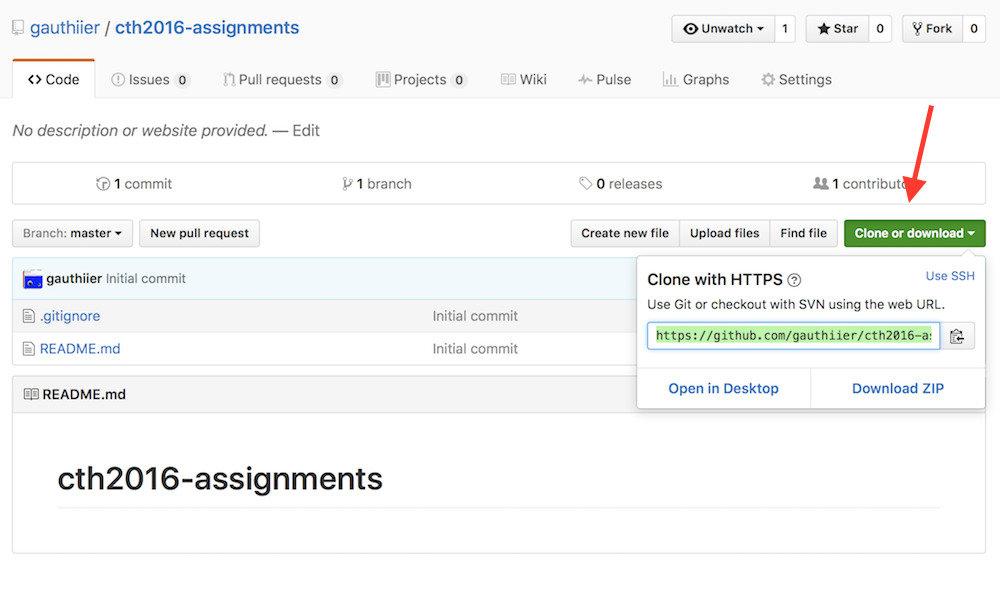Open the .gitignore file
The height and width of the screenshot is (594, 1000).
[x=70, y=316]
